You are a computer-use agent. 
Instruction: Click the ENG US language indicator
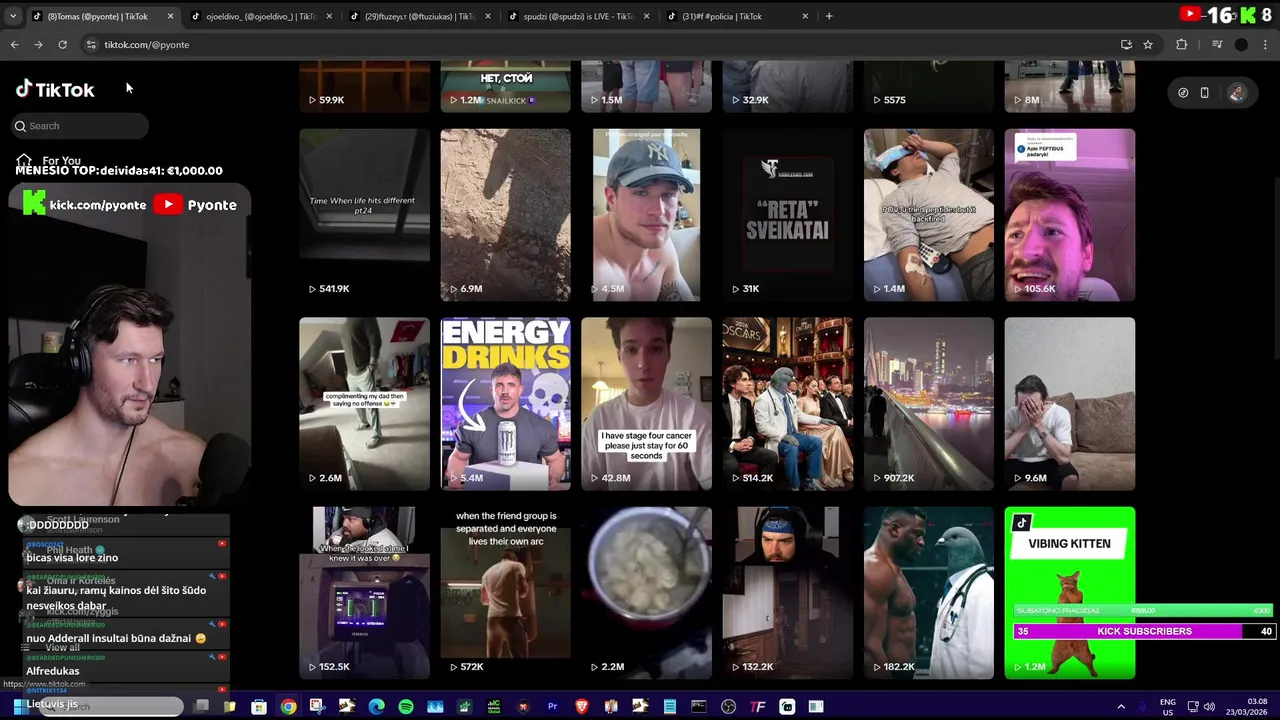point(1167,707)
